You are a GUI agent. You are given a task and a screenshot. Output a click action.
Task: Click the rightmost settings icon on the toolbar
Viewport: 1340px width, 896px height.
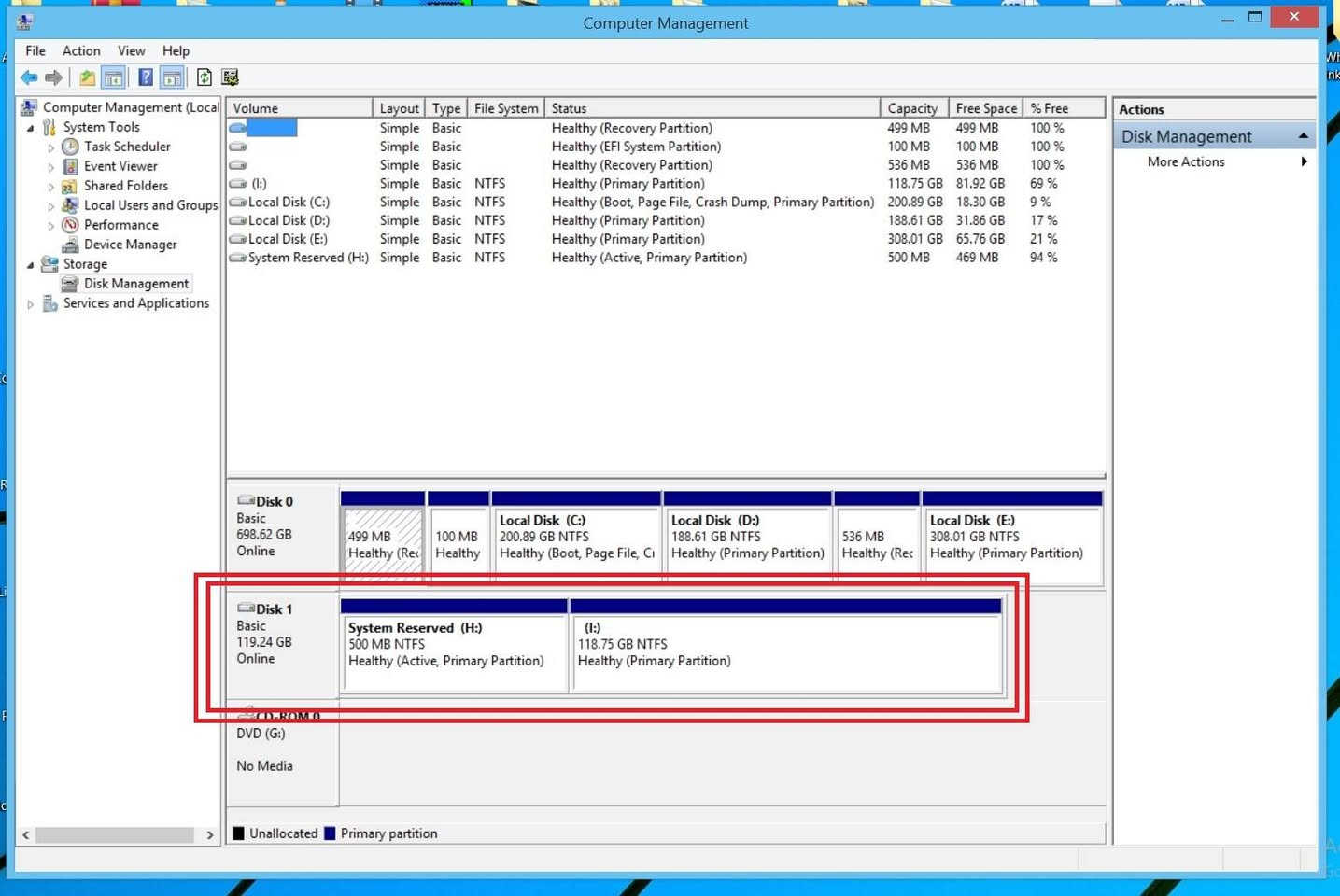(229, 77)
